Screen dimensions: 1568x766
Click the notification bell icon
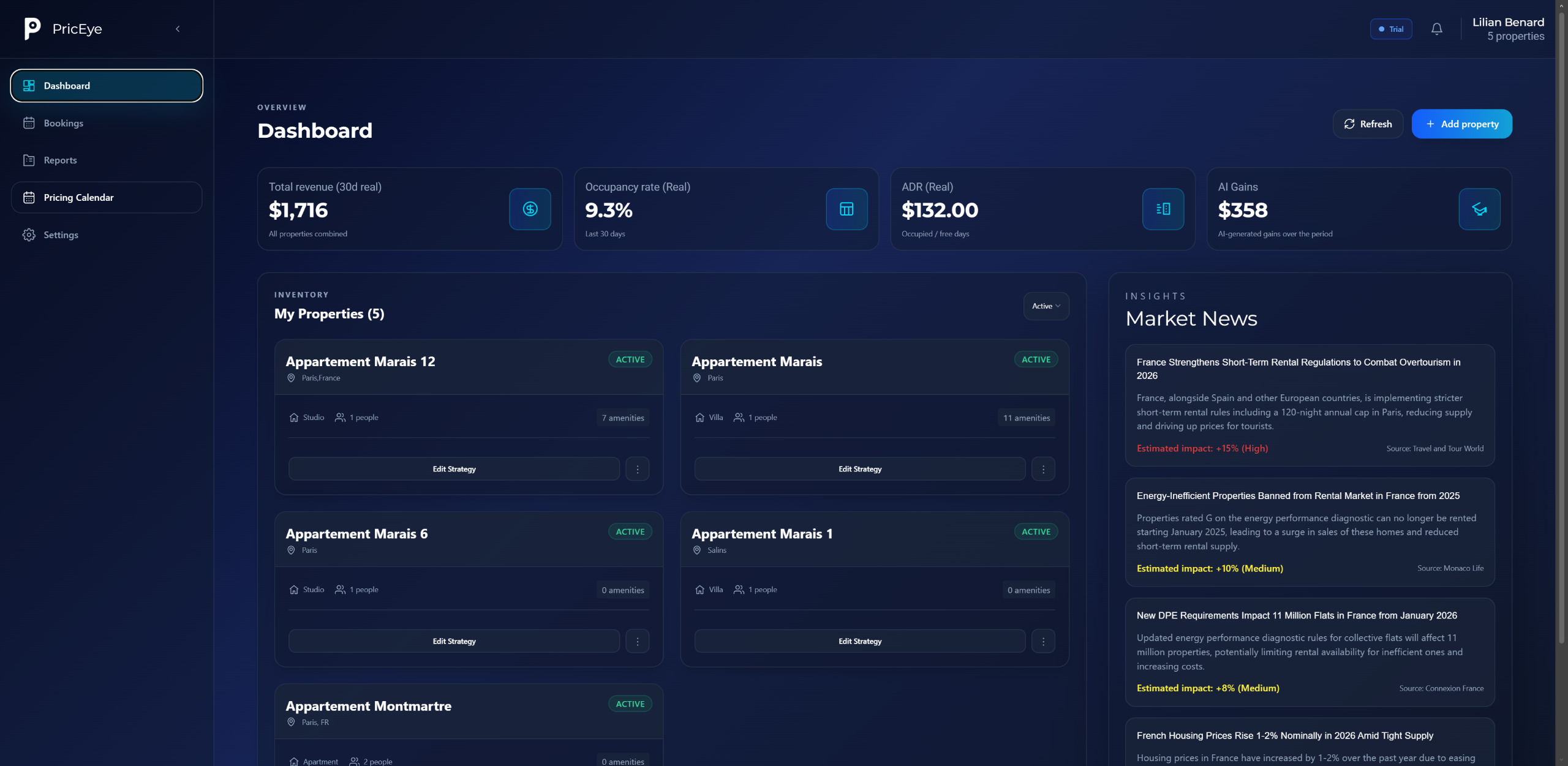[x=1436, y=29]
